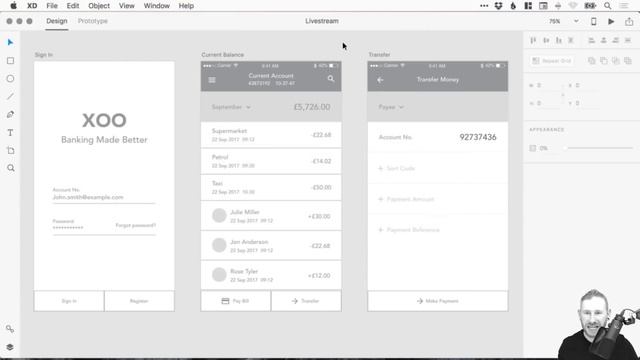Click the Exclude Overlap boolean icon
The image size is (640, 360).
pyautogui.click(x=628, y=61)
